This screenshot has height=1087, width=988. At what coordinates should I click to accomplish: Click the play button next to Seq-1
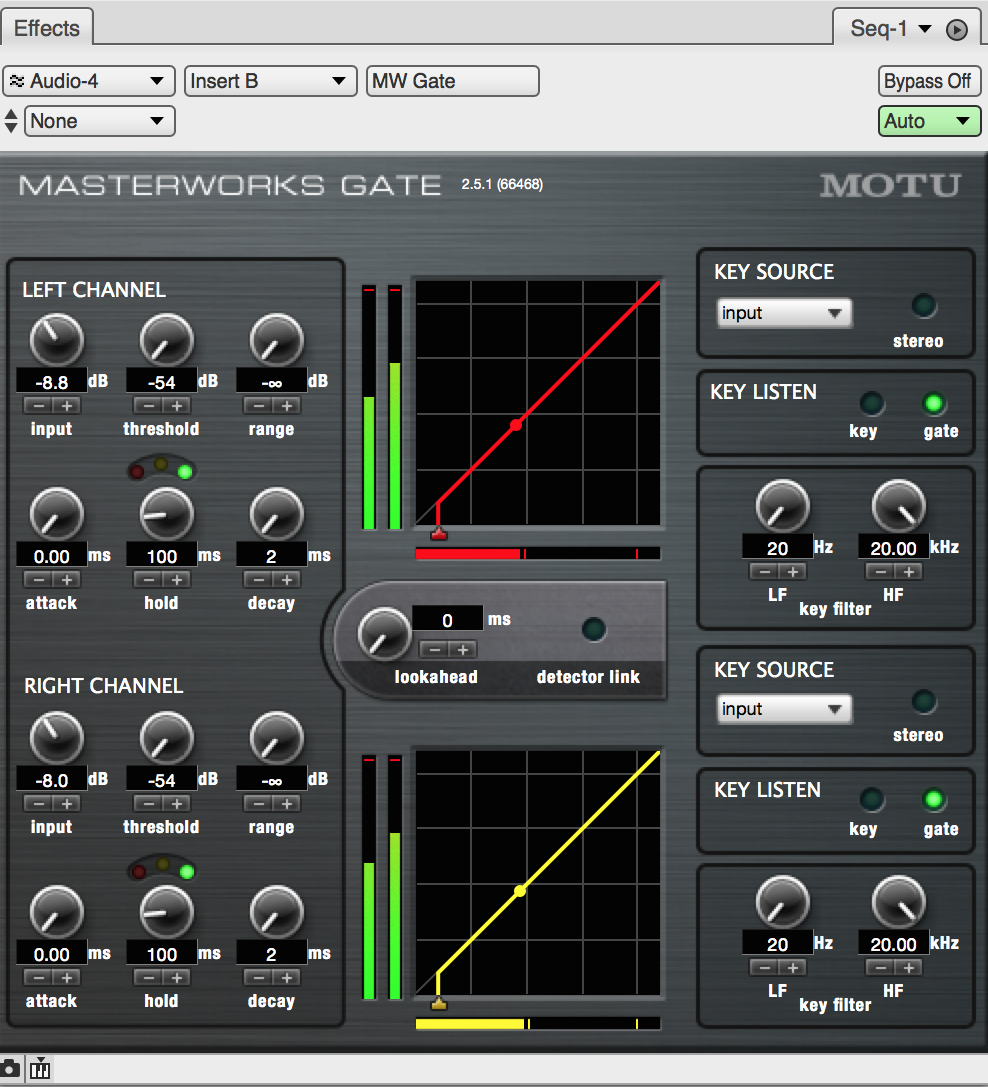[957, 30]
